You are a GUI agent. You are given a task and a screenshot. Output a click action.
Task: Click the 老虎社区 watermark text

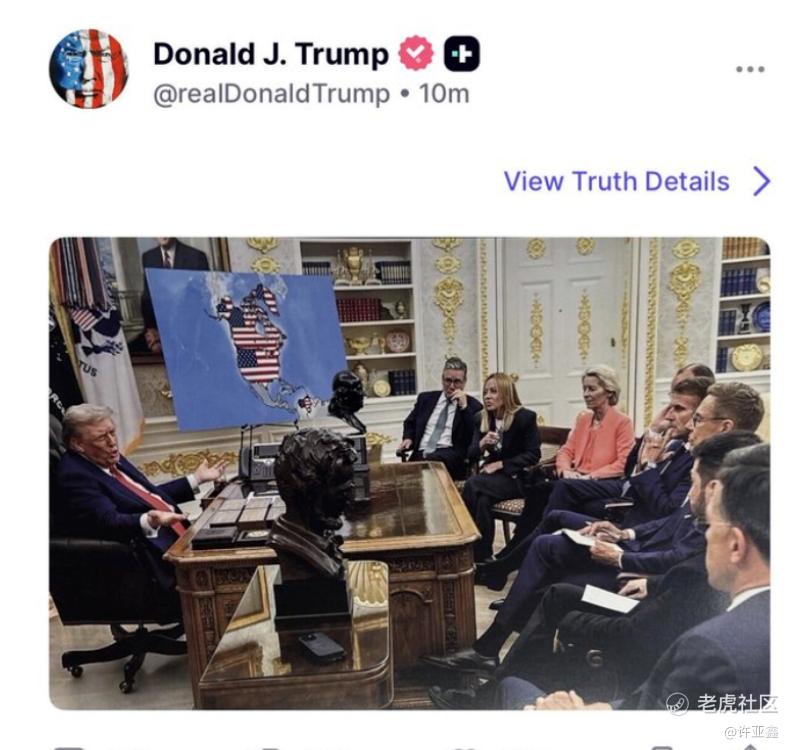pos(736,703)
